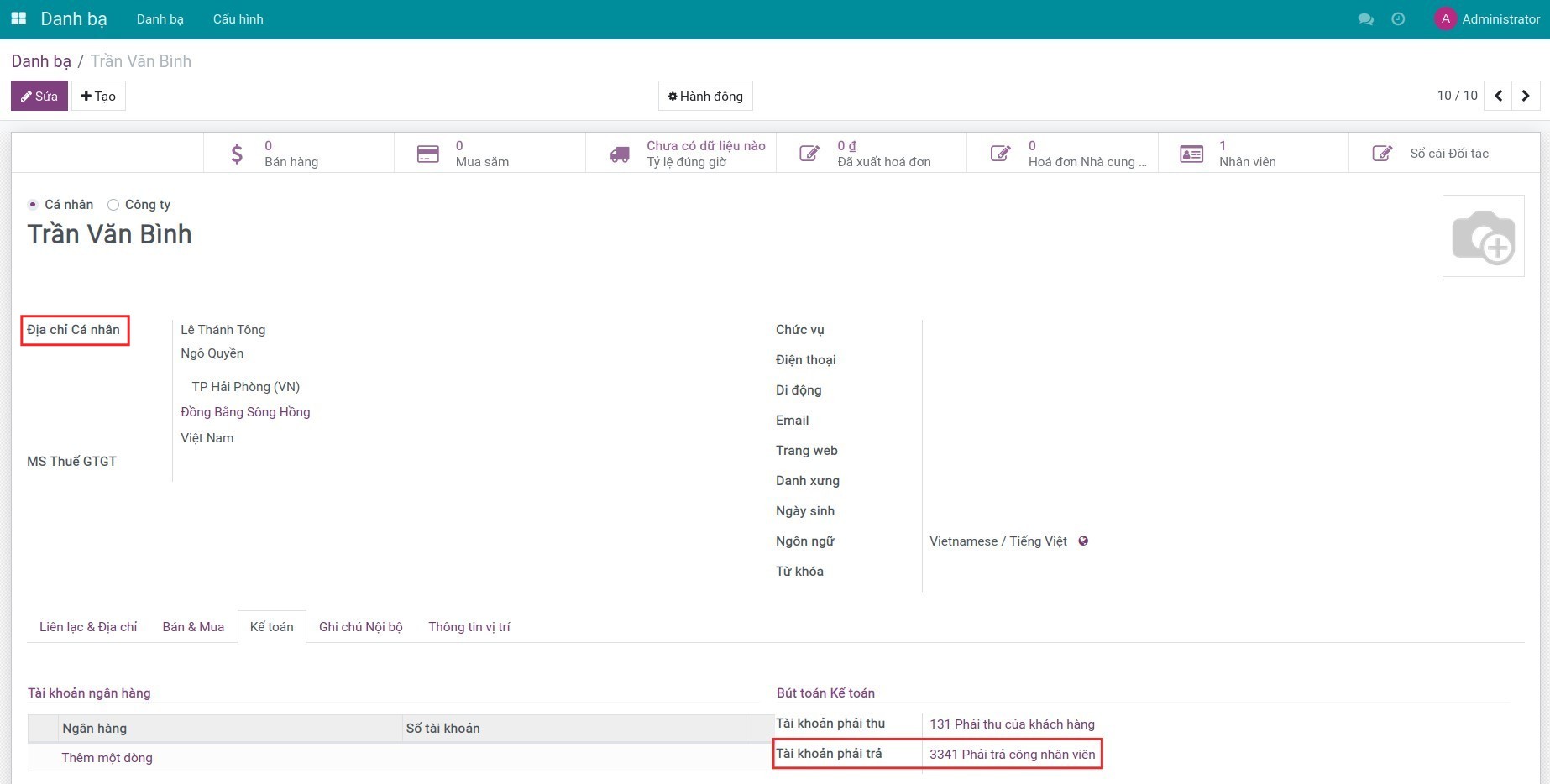This screenshot has height=784, width=1550.
Task: Click the truck on-time rate icon
Action: pos(620,154)
